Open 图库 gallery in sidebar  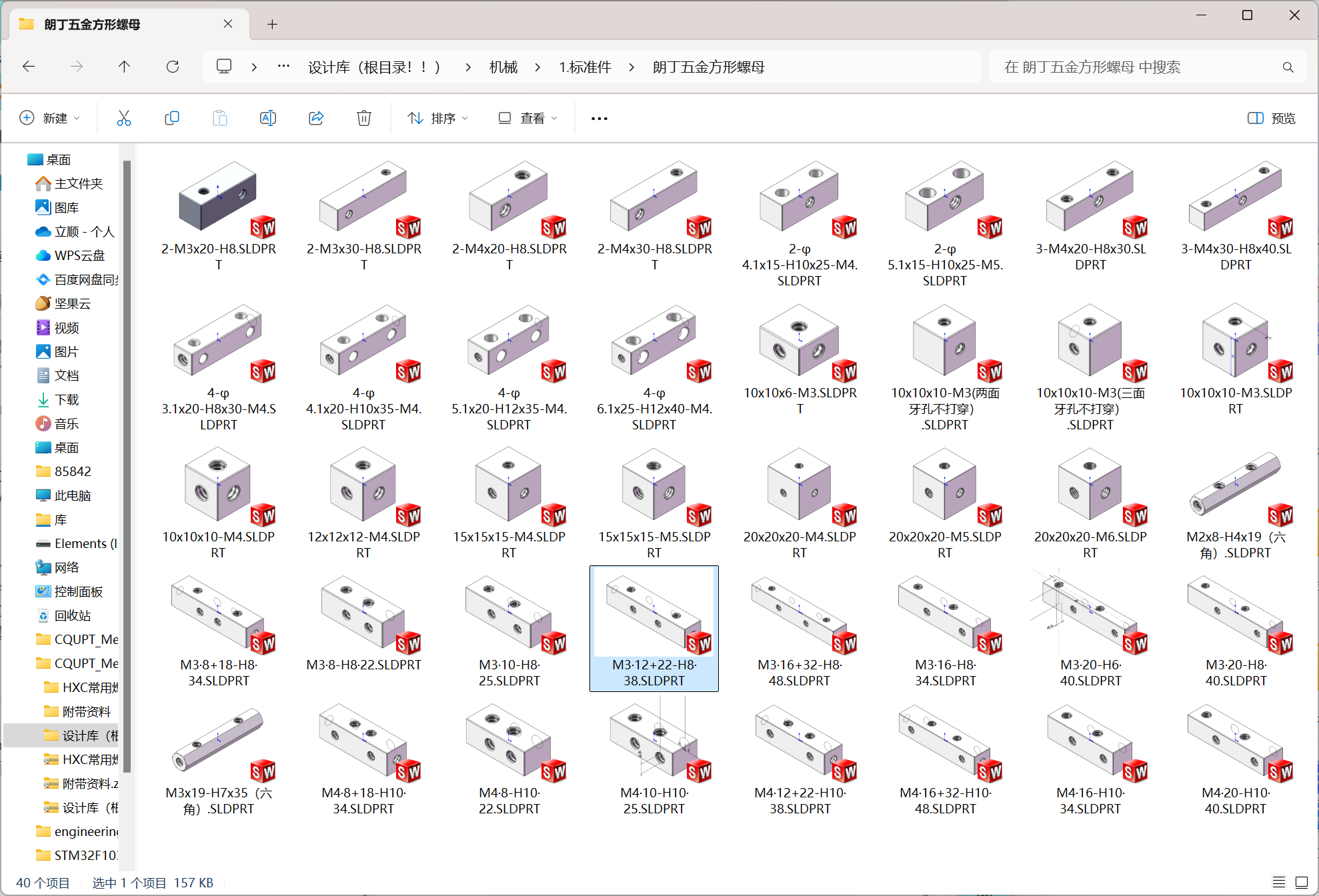(57, 207)
